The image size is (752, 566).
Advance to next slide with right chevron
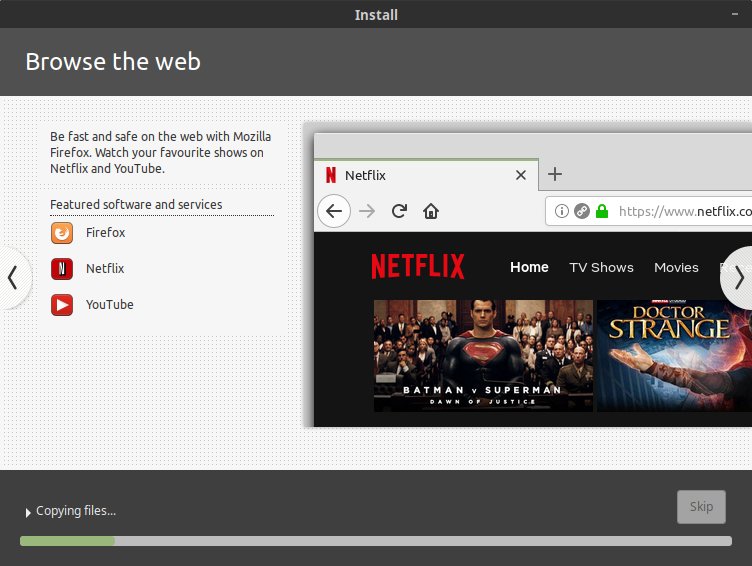click(739, 277)
